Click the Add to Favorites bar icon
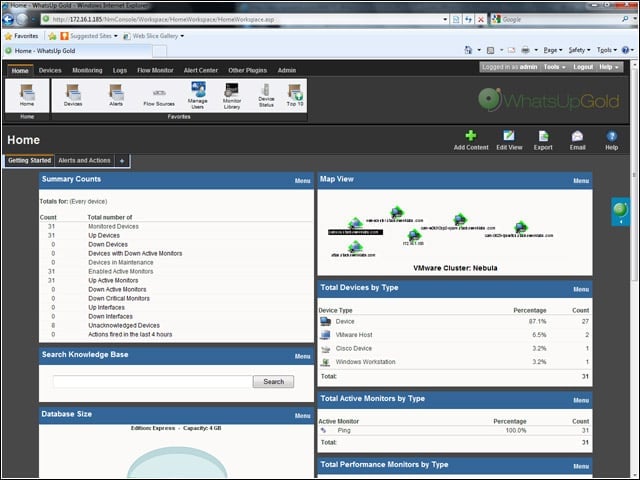Image resolution: width=640 pixels, height=480 pixels. coord(52,36)
